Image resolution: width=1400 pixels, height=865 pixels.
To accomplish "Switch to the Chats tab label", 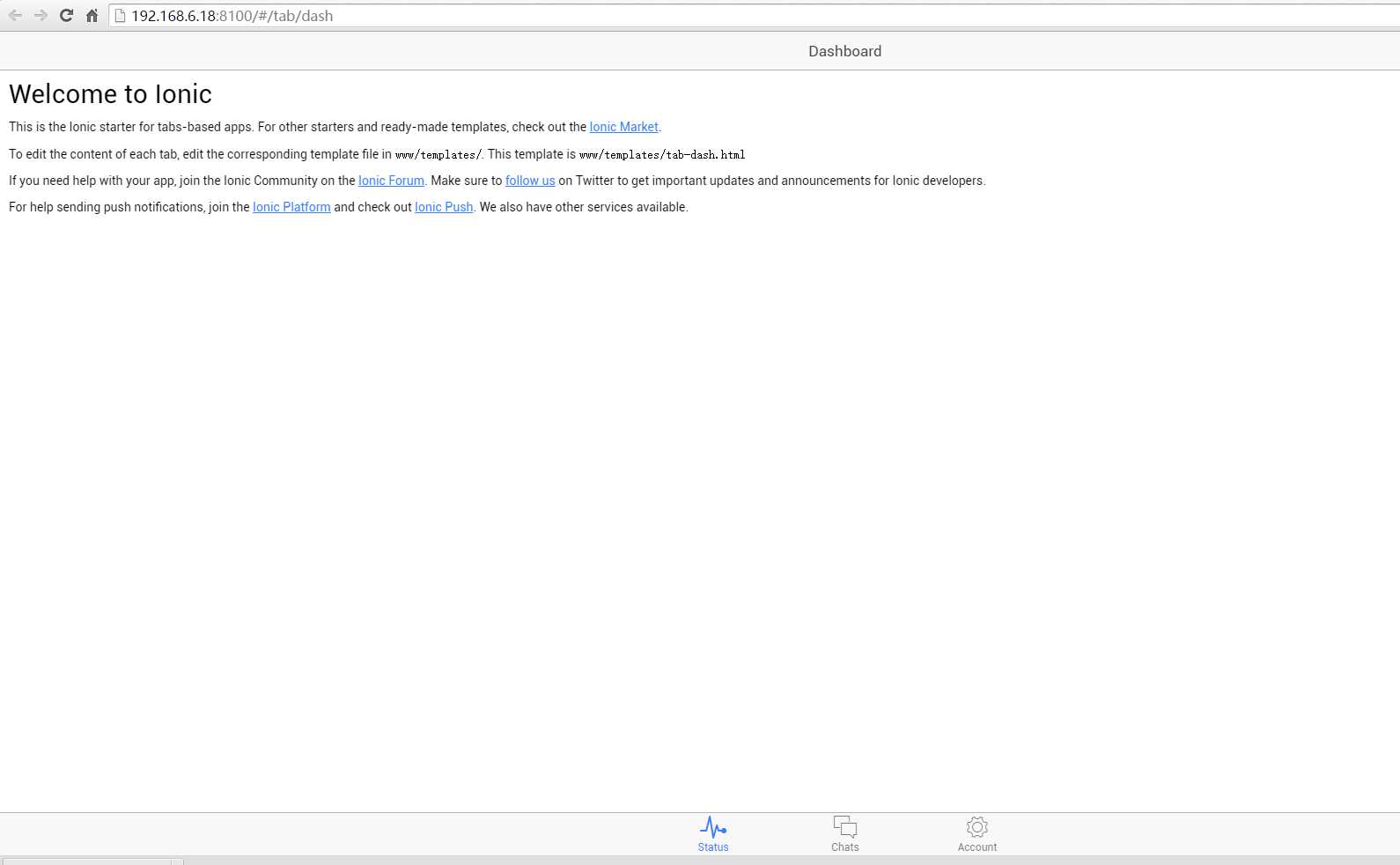I will click(845, 847).
